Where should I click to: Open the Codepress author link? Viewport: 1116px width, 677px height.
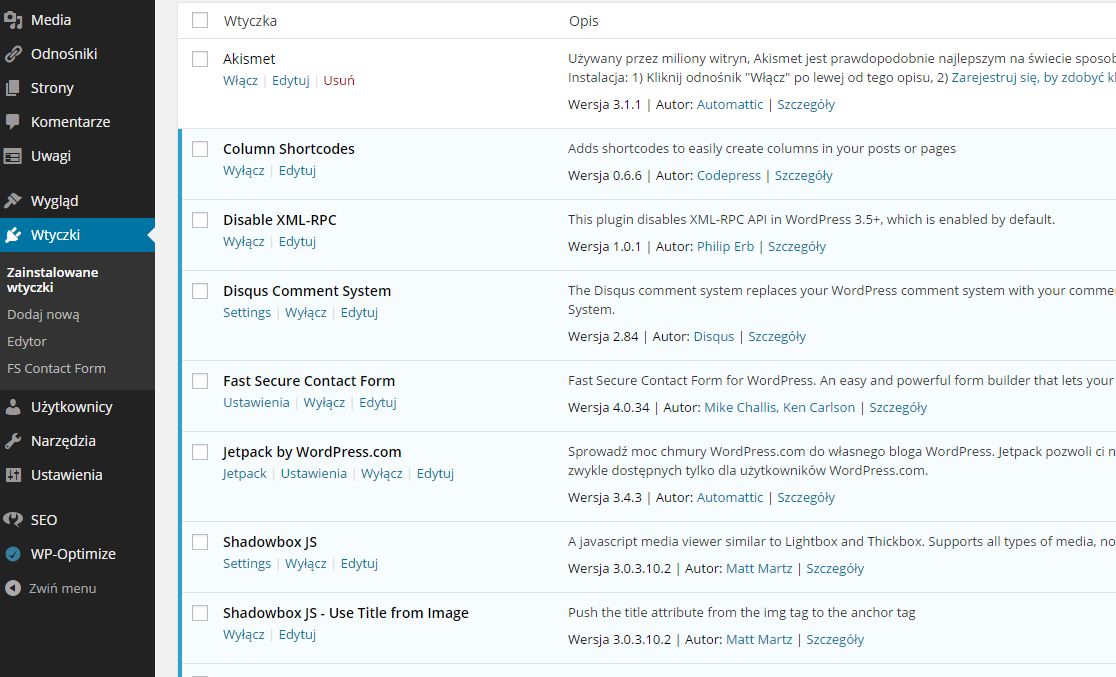click(x=729, y=176)
